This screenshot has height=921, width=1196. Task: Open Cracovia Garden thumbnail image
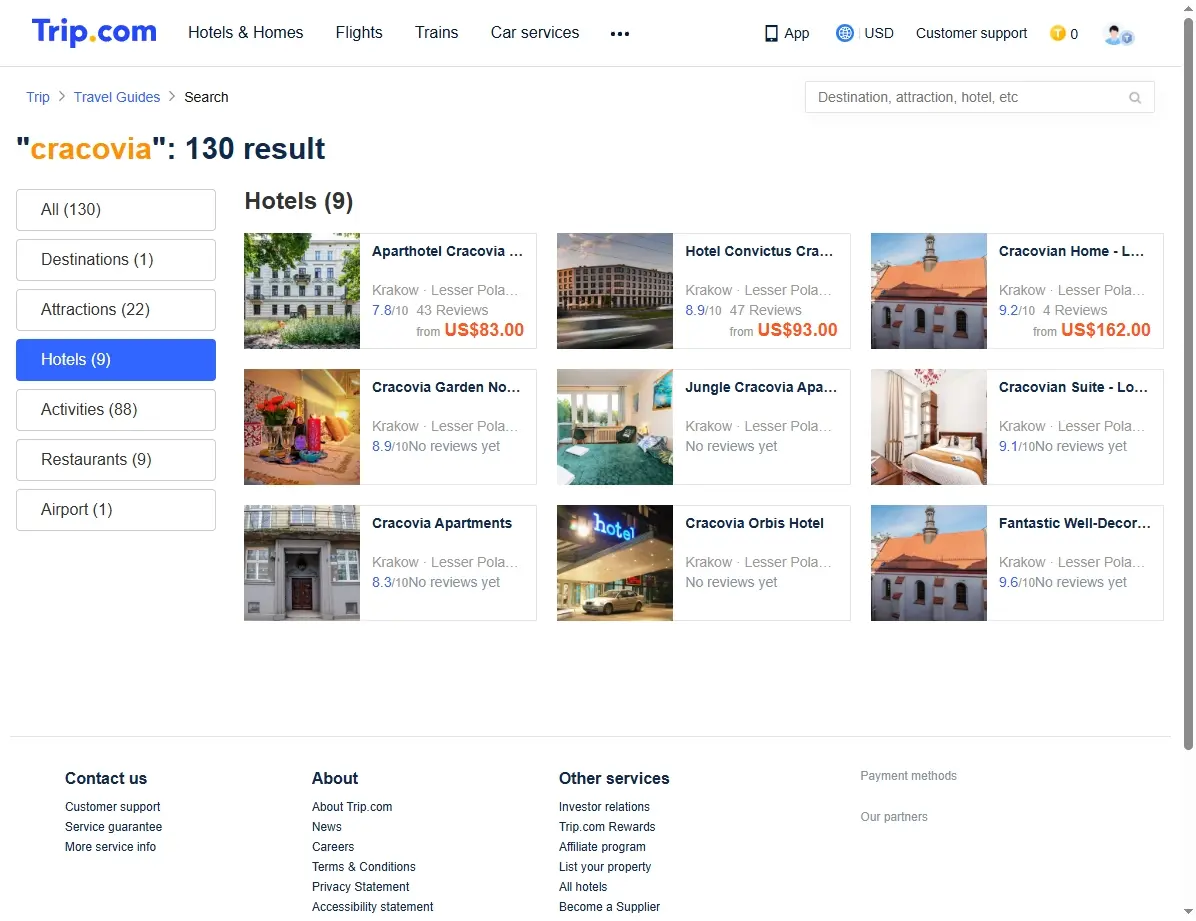(x=302, y=427)
